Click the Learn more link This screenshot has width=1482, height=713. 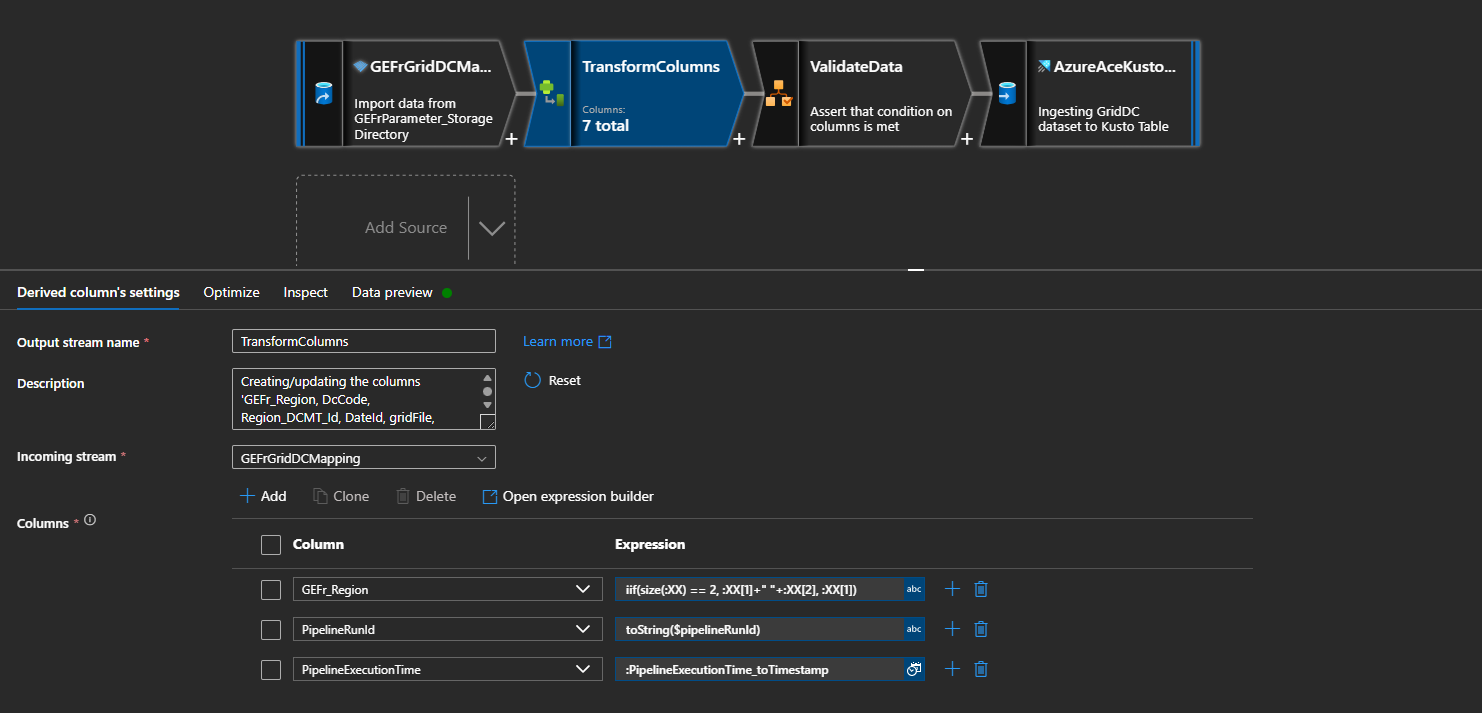coord(567,341)
